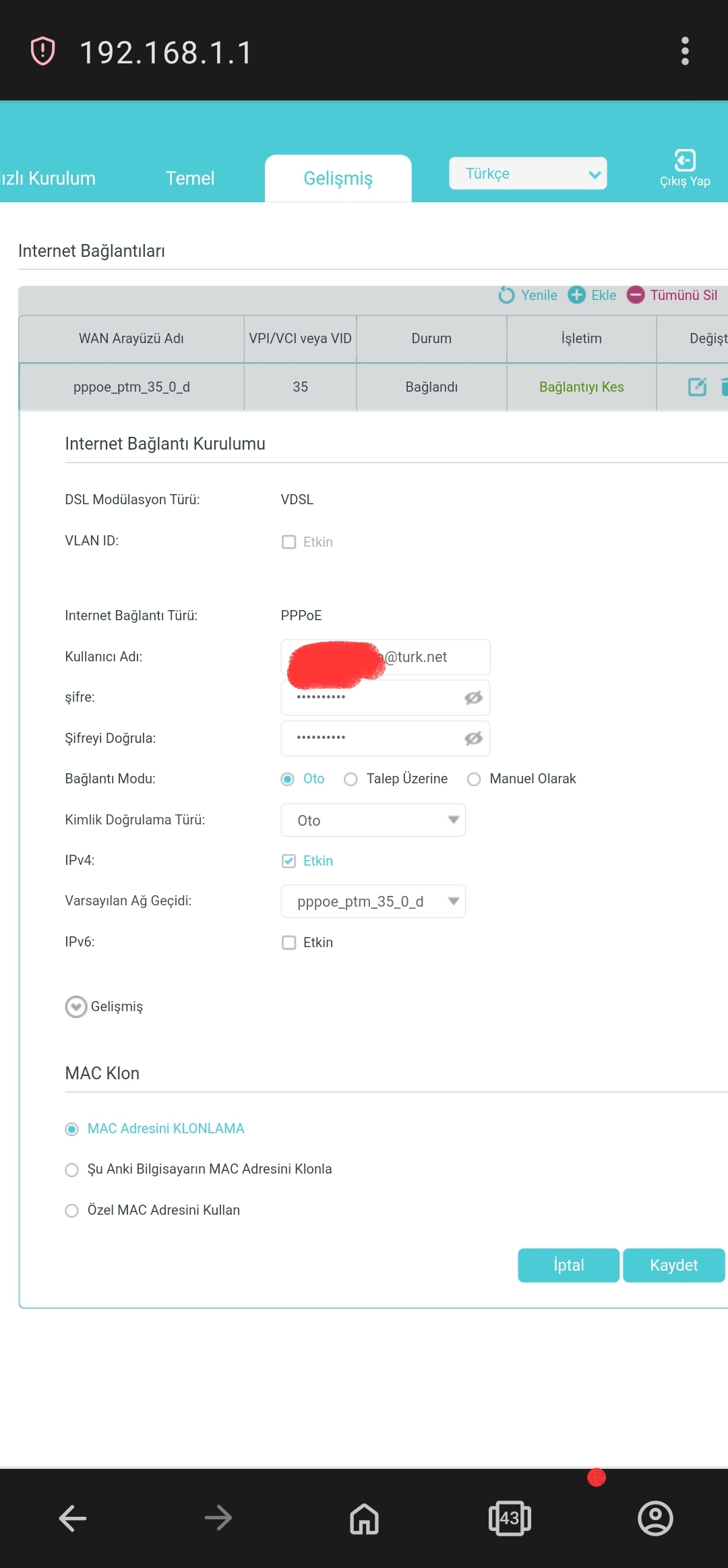Image resolution: width=728 pixels, height=1568 pixels.
Task: Click the Kaydet button
Action: pos(673,1265)
